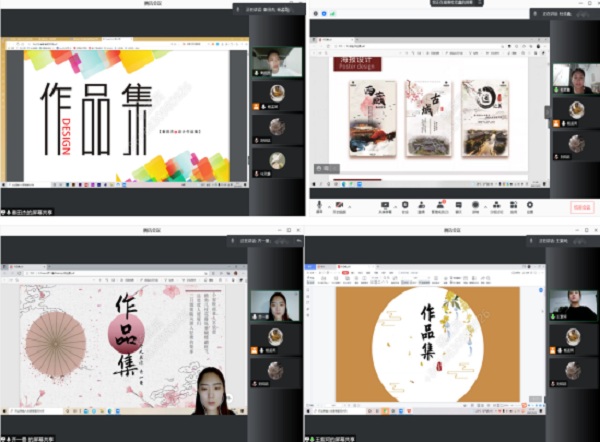Screen dimensions: 600x442
Task: Open the meeting info icon in the poster design window
Action: pyautogui.click(x=316, y=13)
